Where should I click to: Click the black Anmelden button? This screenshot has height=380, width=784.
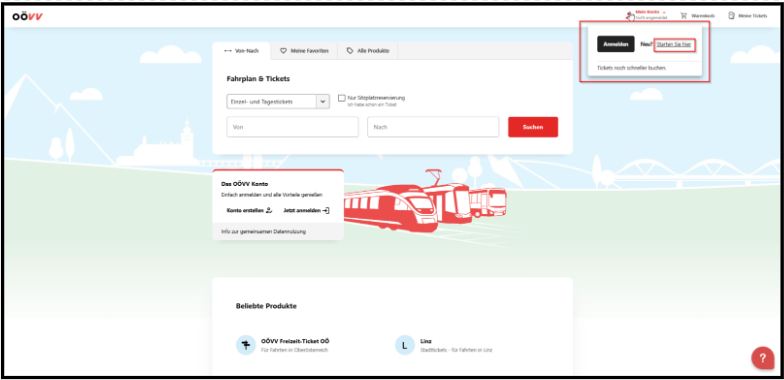click(x=616, y=44)
